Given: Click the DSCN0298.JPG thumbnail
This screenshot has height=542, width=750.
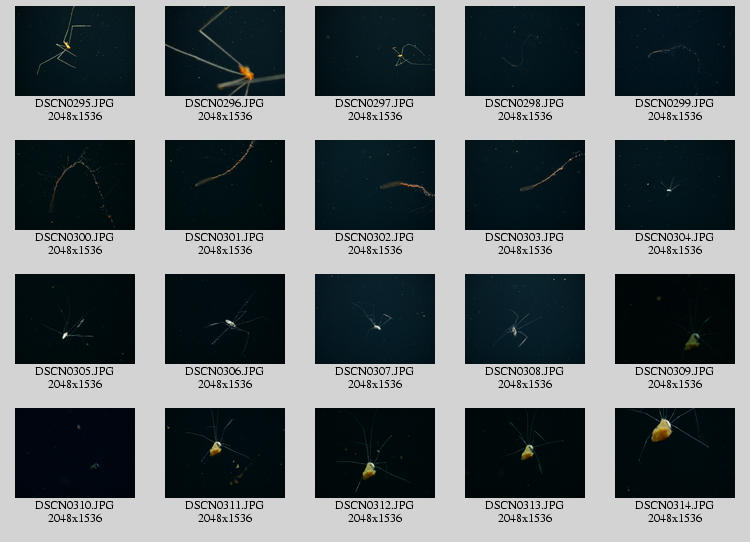Looking at the screenshot, I should tap(525, 51).
